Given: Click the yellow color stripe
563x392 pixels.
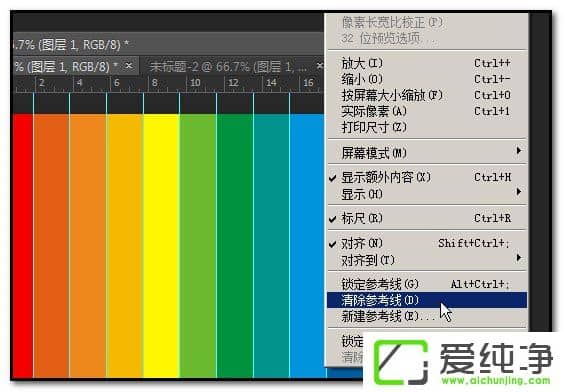Looking at the screenshot, I should (x=162, y=246).
